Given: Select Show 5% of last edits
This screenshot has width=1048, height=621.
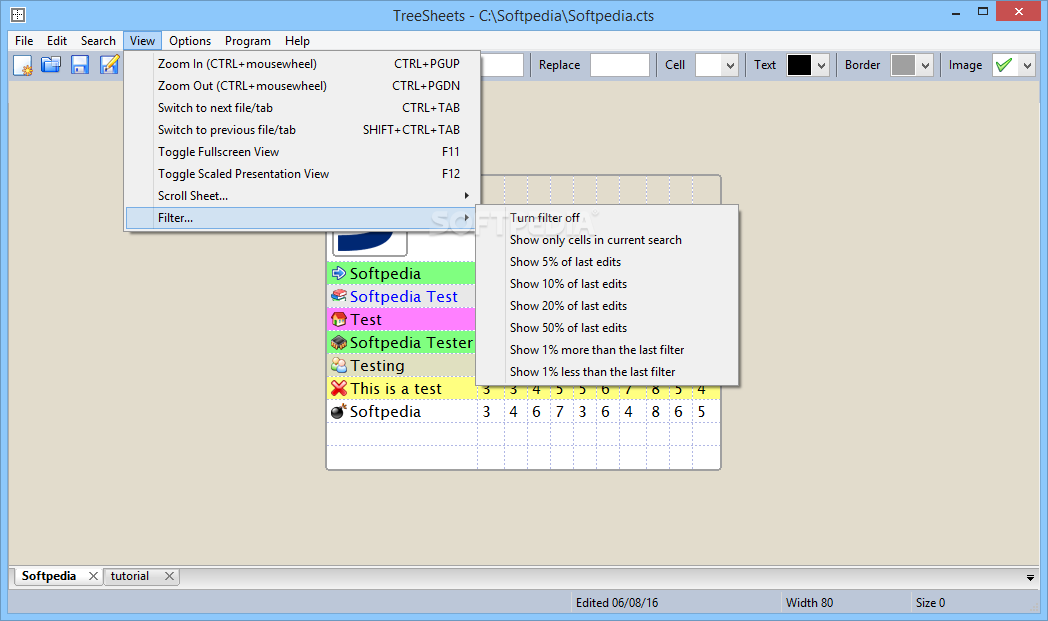Looking at the screenshot, I should pos(607,262).
